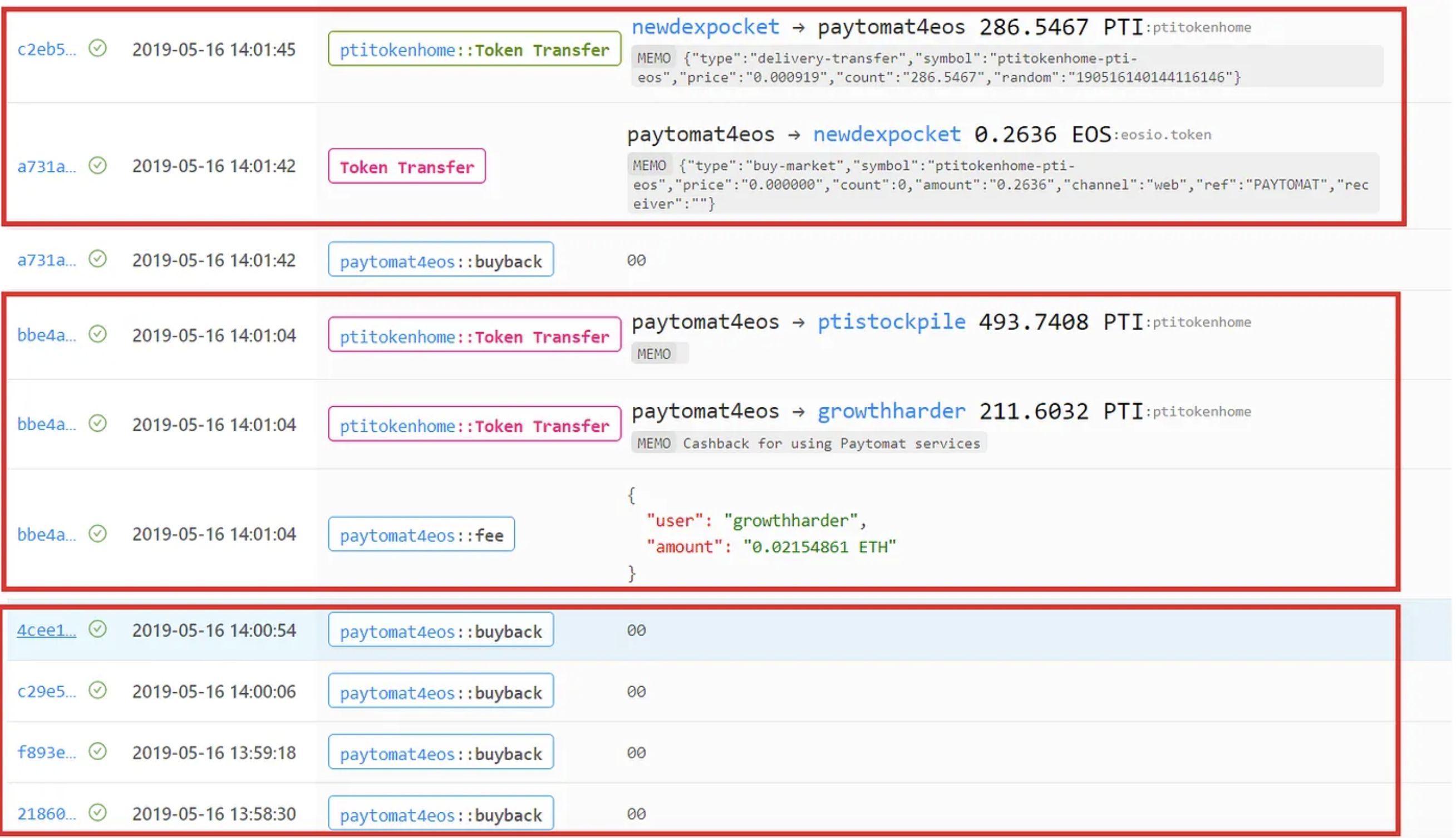This screenshot has width=1456, height=838.
Task: Click the timestamp 2019-05-16 13:59:18
Action: coord(214,753)
